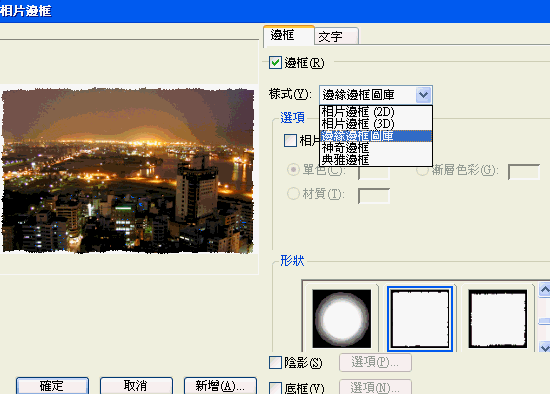Viewport: 550px width, 394px height.
Task: Select the 材質(T) radio button
Action: pyautogui.click(x=293, y=193)
